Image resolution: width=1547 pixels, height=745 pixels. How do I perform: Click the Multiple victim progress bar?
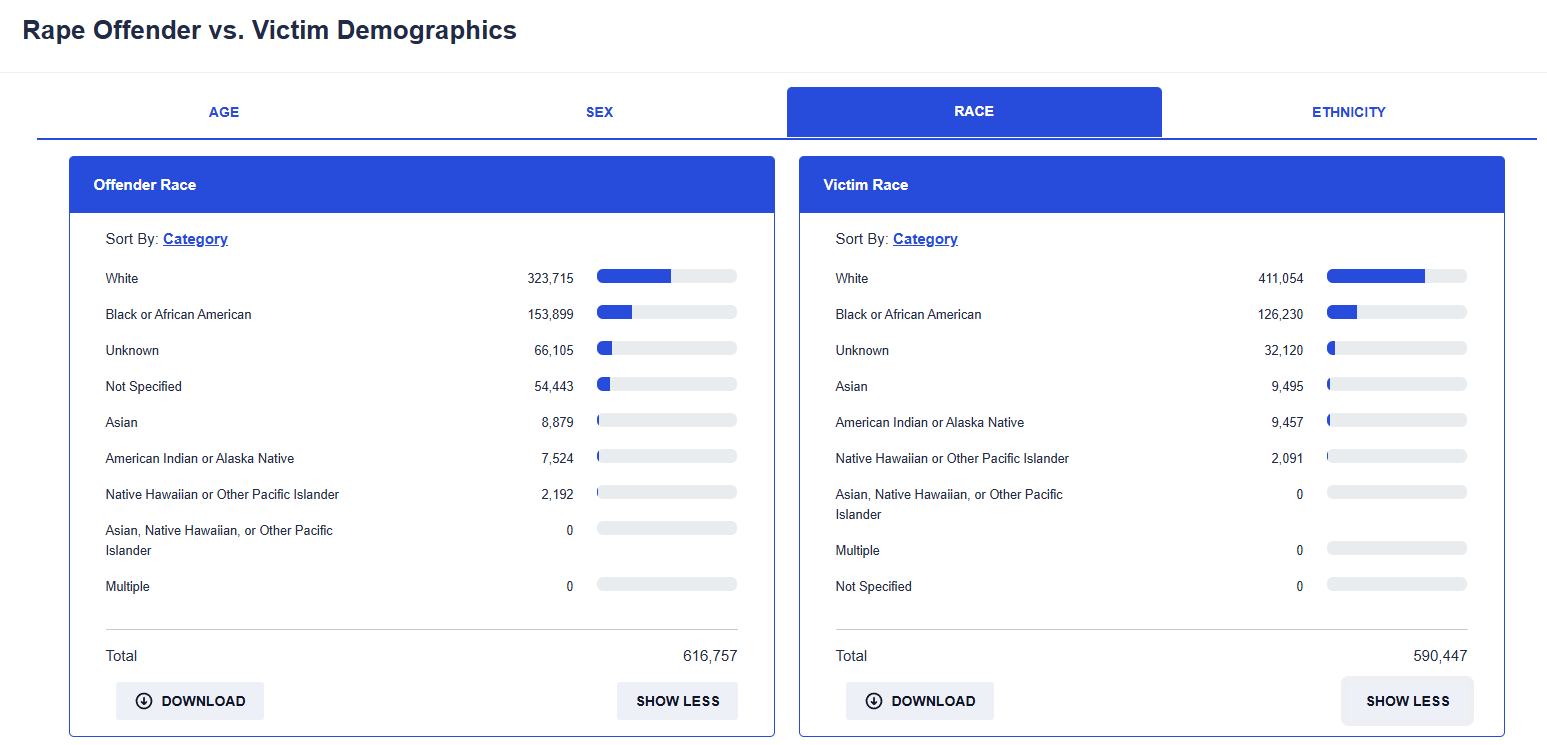click(x=1397, y=548)
